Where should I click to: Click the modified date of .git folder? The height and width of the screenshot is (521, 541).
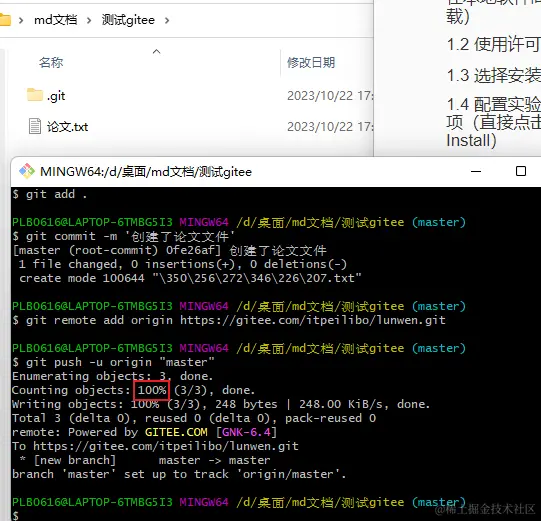[x=330, y=96]
